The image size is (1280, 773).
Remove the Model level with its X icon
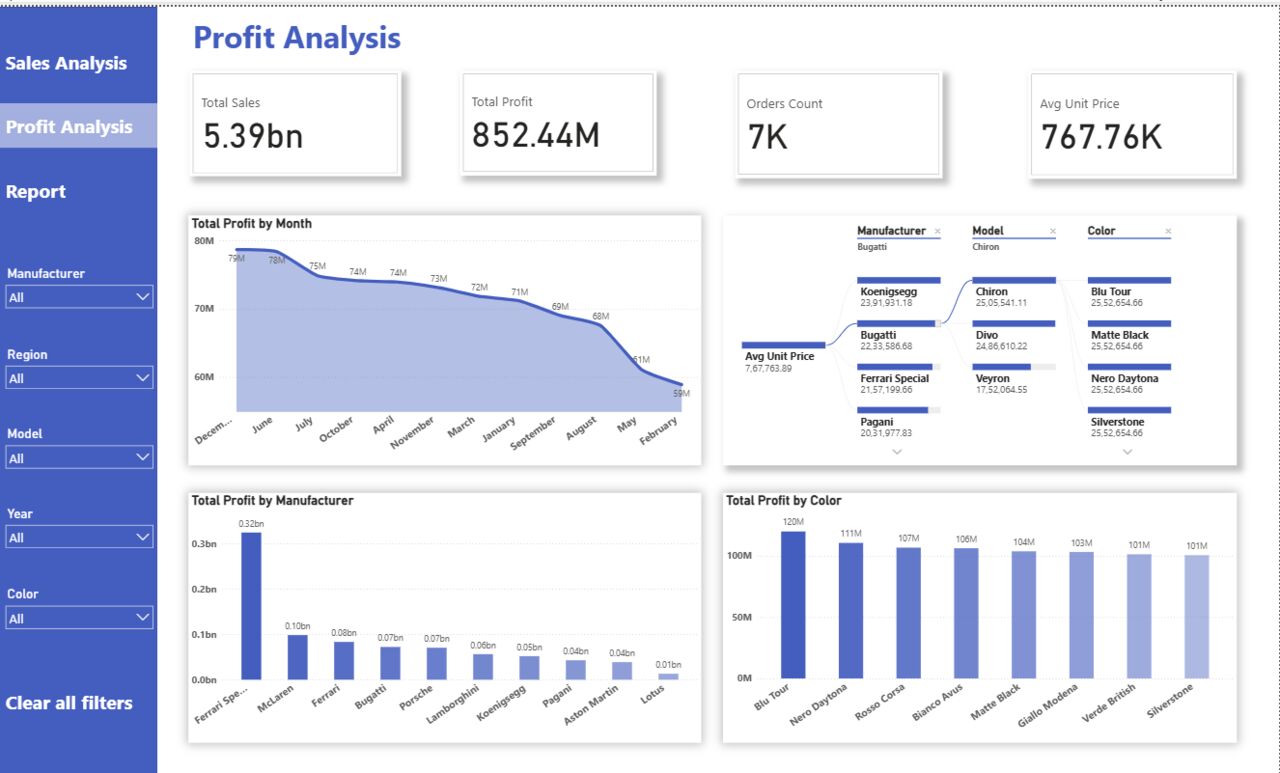1052,231
